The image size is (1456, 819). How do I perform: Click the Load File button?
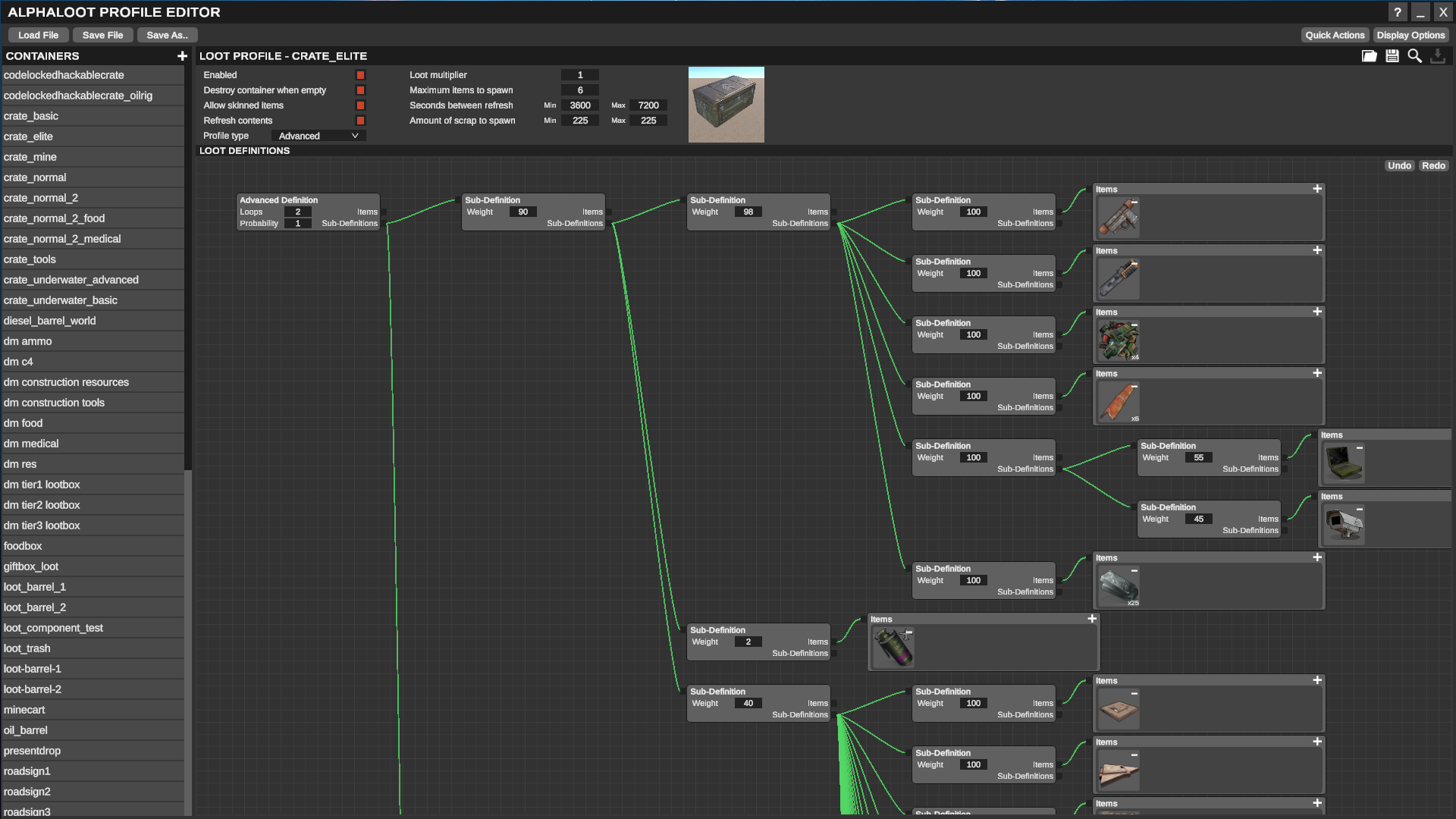click(37, 35)
